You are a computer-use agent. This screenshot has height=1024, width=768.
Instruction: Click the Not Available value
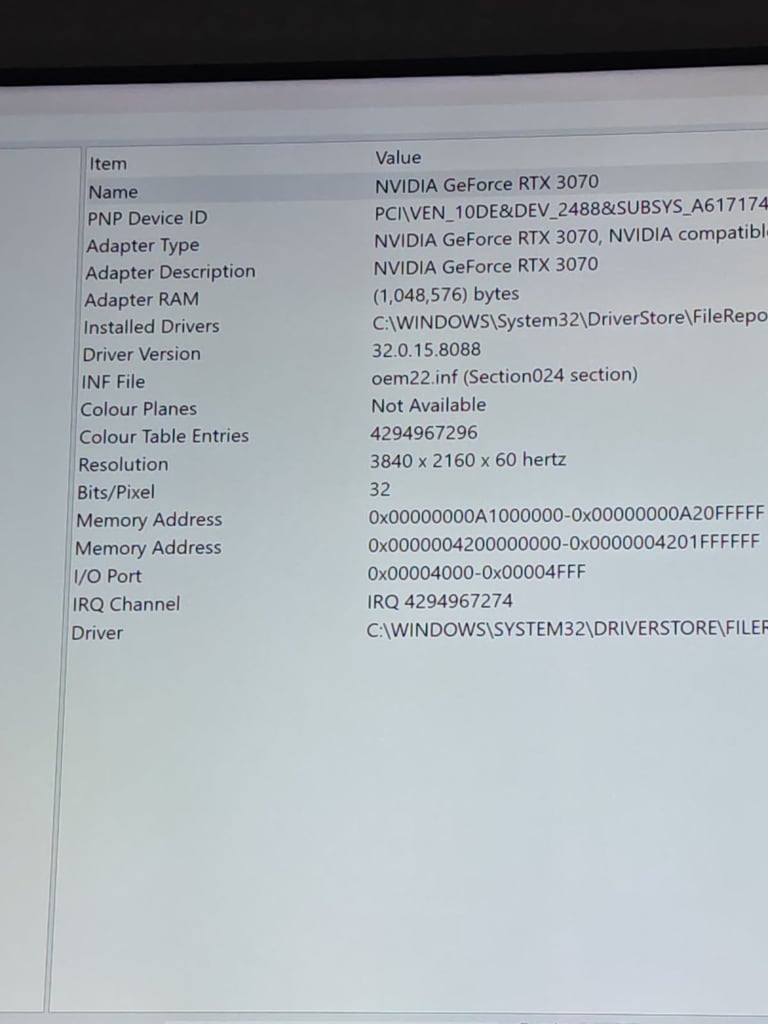tap(428, 406)
